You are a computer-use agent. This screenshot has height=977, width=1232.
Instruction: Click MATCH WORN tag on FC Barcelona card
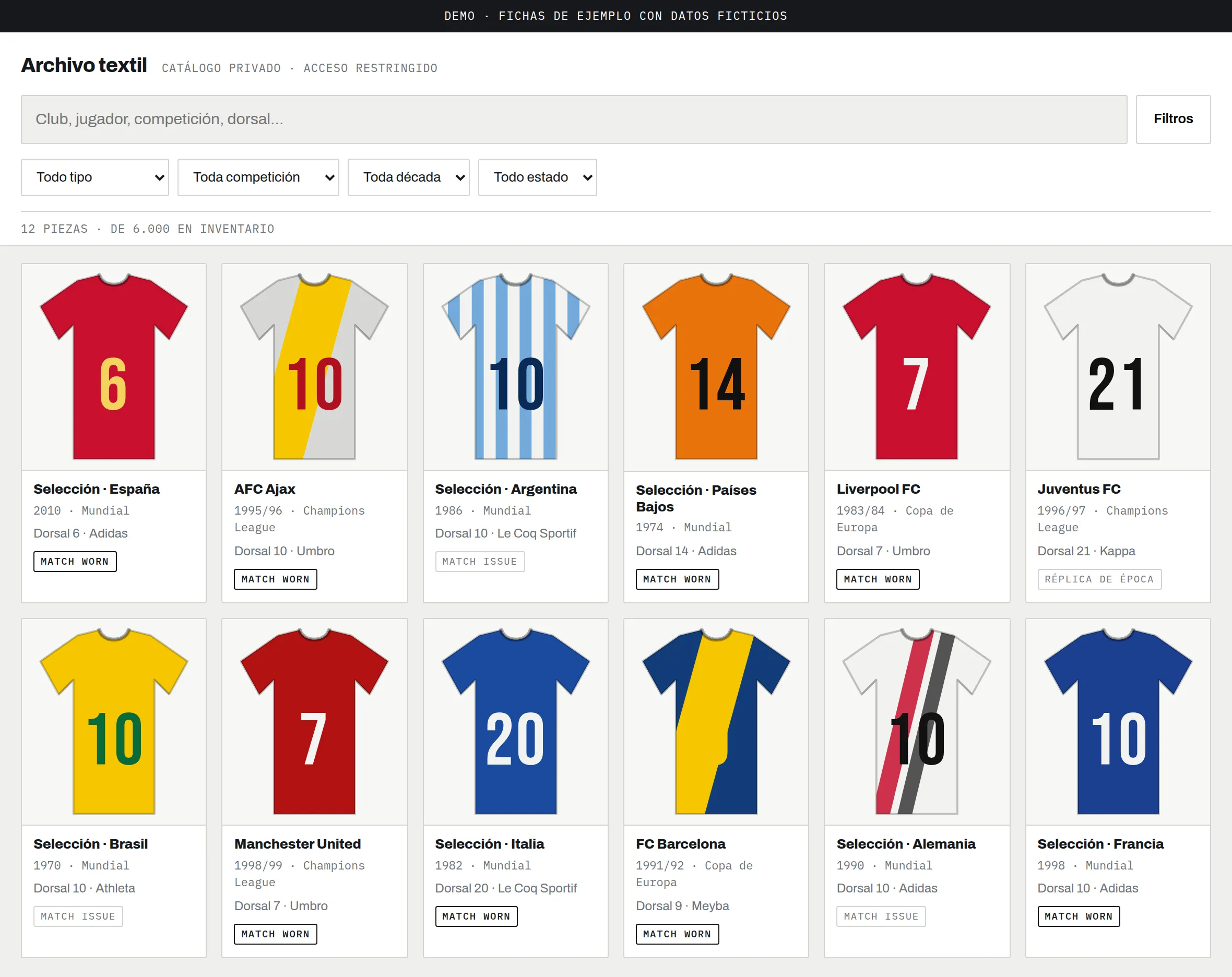click(677, 934)
